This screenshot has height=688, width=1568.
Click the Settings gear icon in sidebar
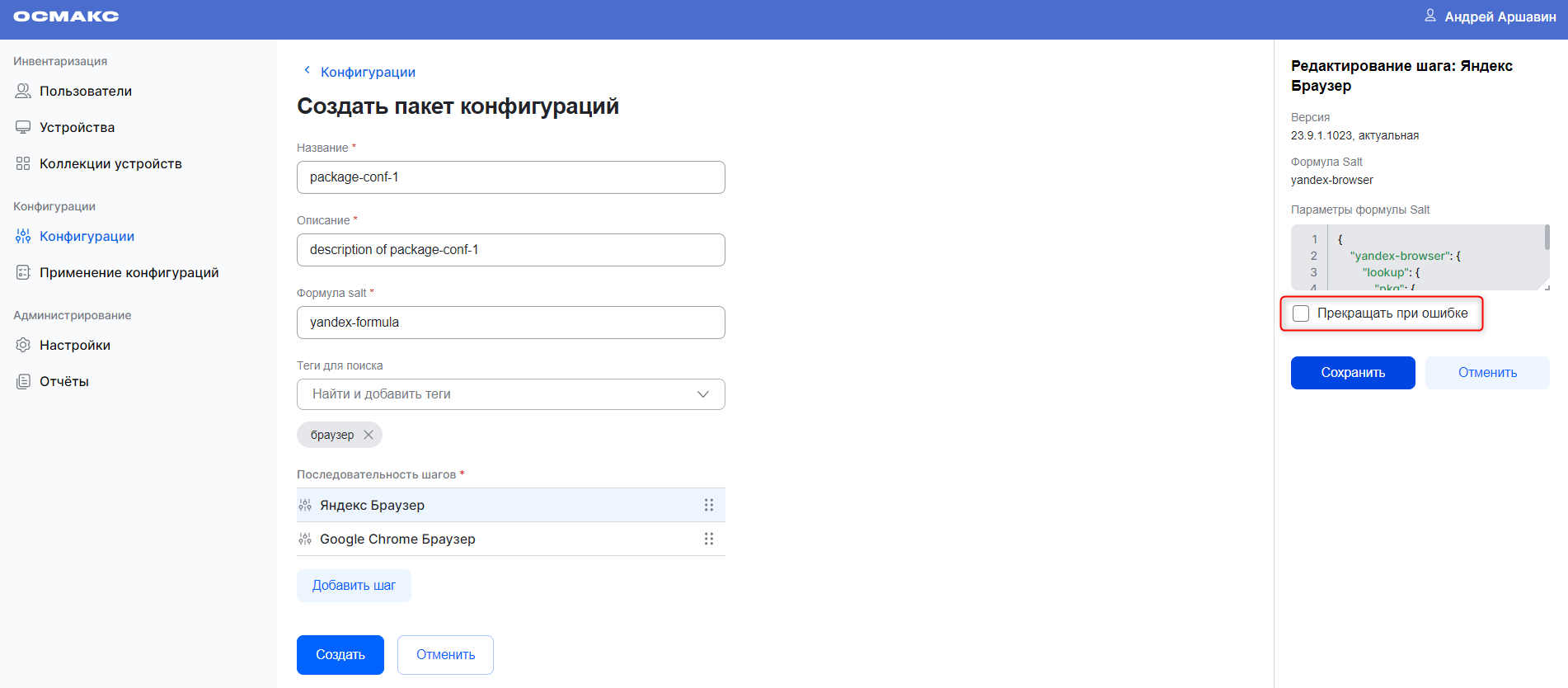click(23, 345)
